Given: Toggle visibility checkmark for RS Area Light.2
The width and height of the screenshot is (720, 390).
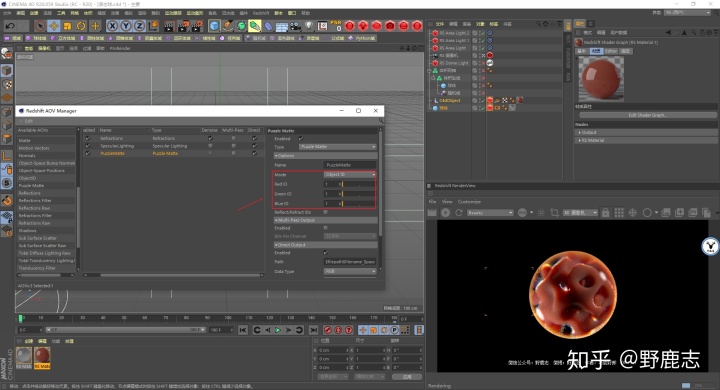Looking at the screenshot, I should click(483, 33).
